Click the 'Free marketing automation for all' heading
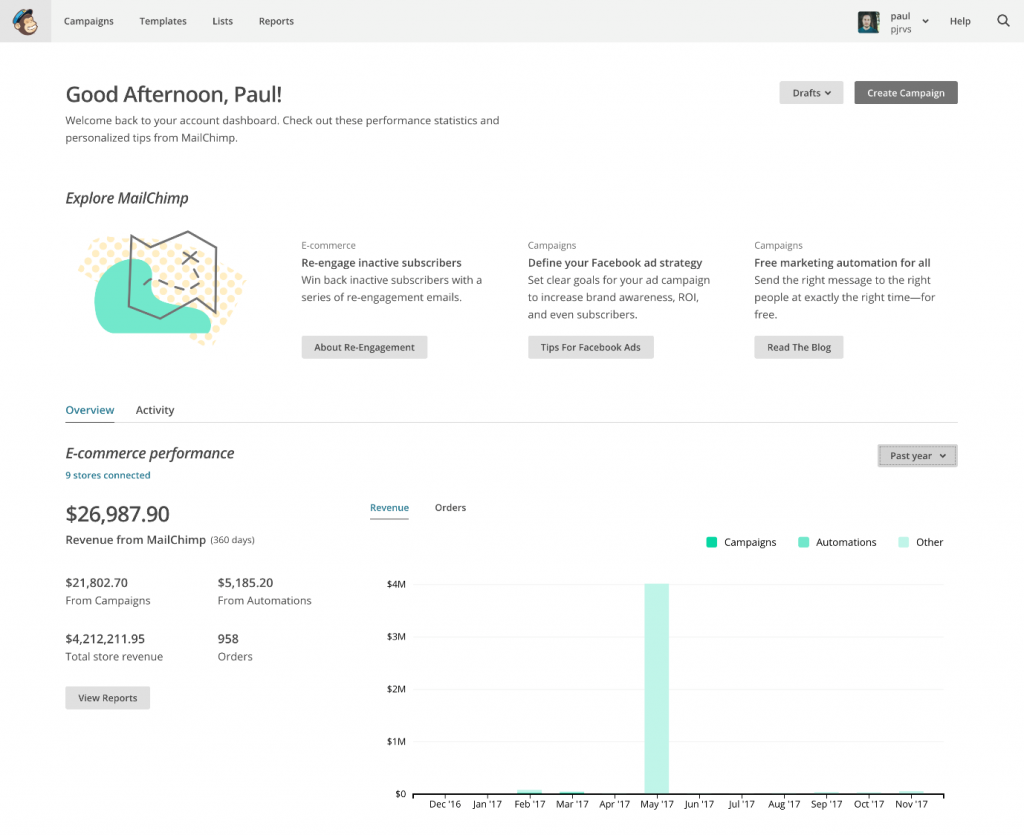The width and height of the screenshot is (1024, 835). [x=842, y=262]
